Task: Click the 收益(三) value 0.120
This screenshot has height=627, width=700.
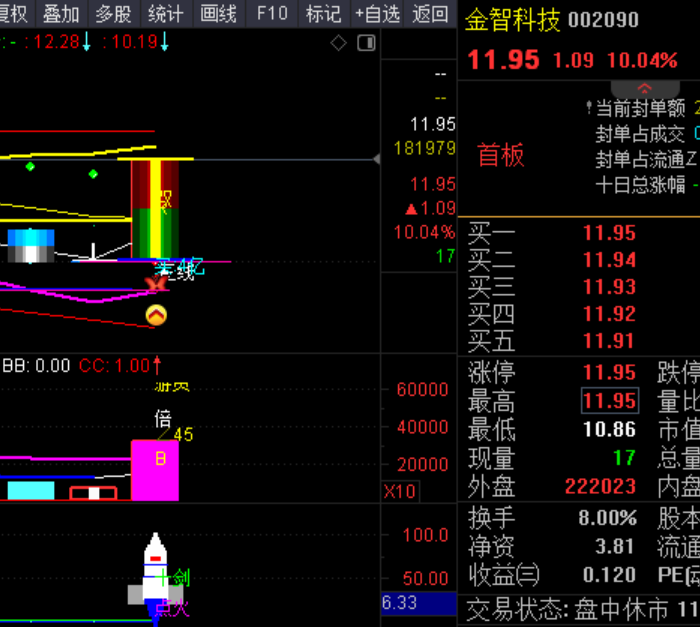Action: pyautogui.click(x=609, y=575)
